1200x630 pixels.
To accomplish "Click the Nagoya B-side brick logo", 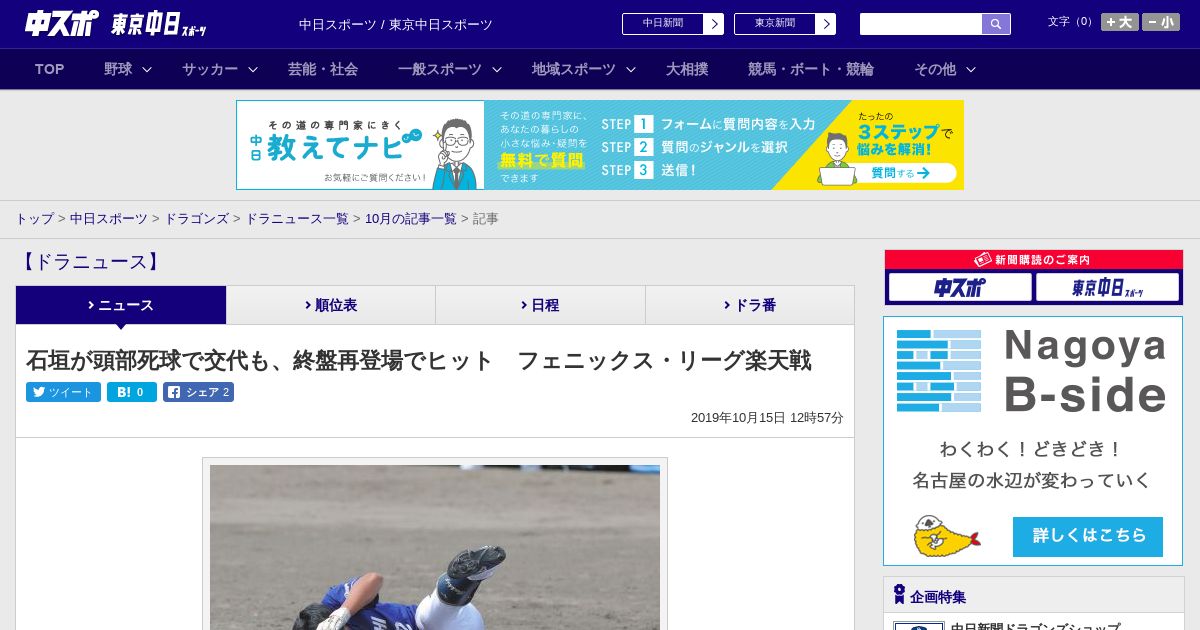I will (939, 371).
